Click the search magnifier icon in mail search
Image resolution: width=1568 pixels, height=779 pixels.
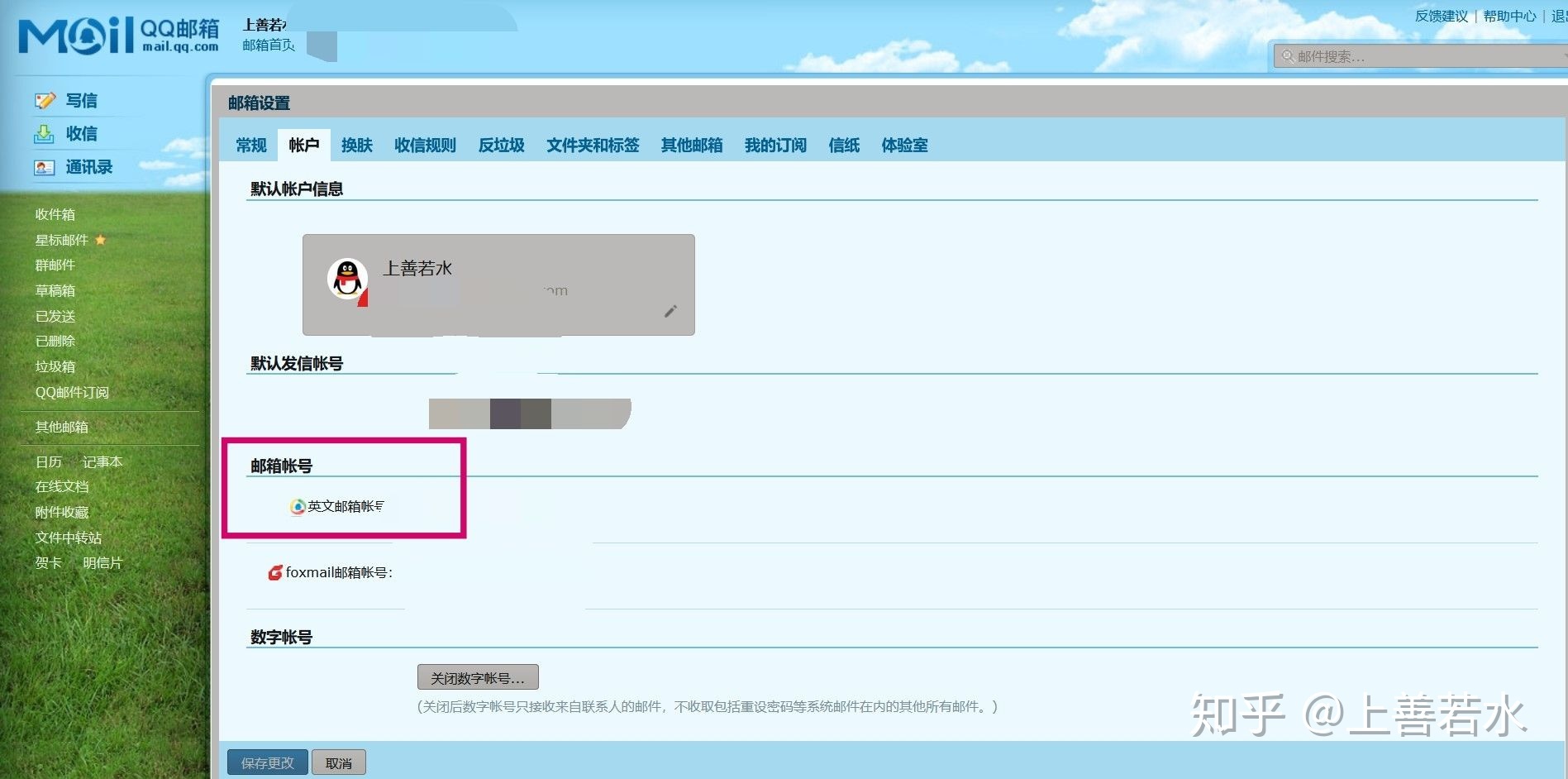click(1288, 55)
